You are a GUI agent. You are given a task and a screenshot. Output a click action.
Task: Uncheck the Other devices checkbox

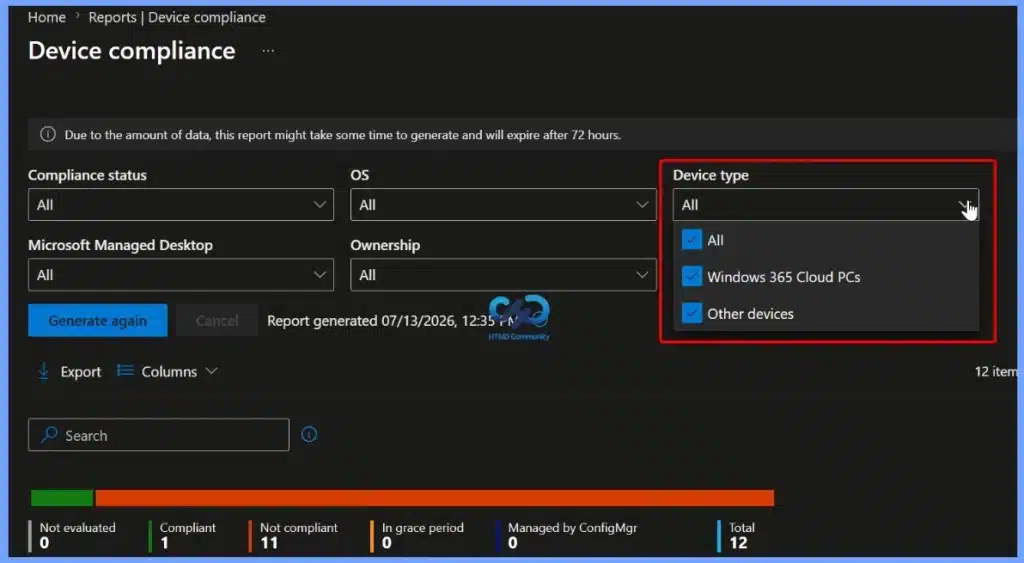pos(692,313)
